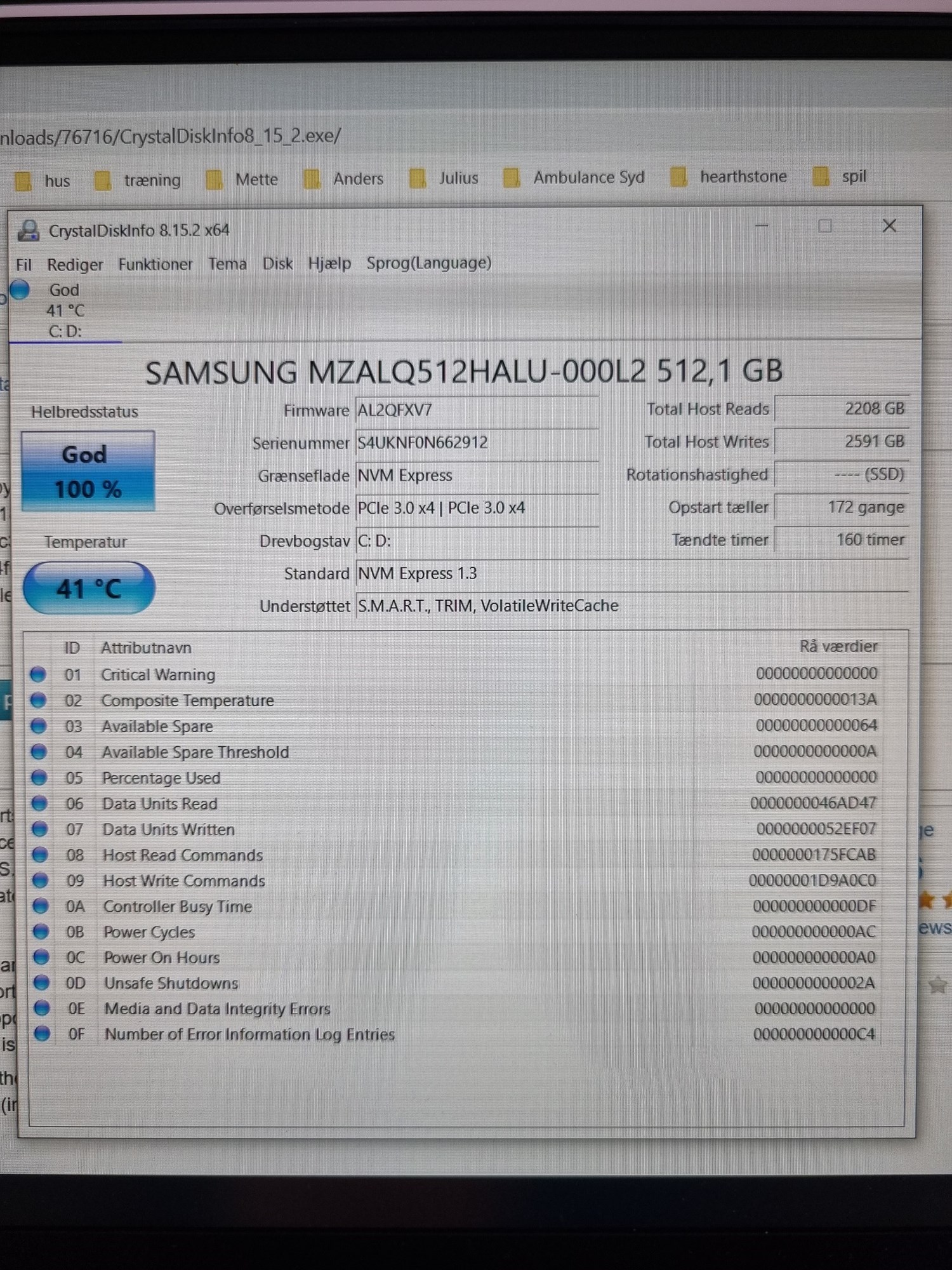Click the Standard field NVM Express 1.3
952x1270 pixels.
click(x=632, y=573)
